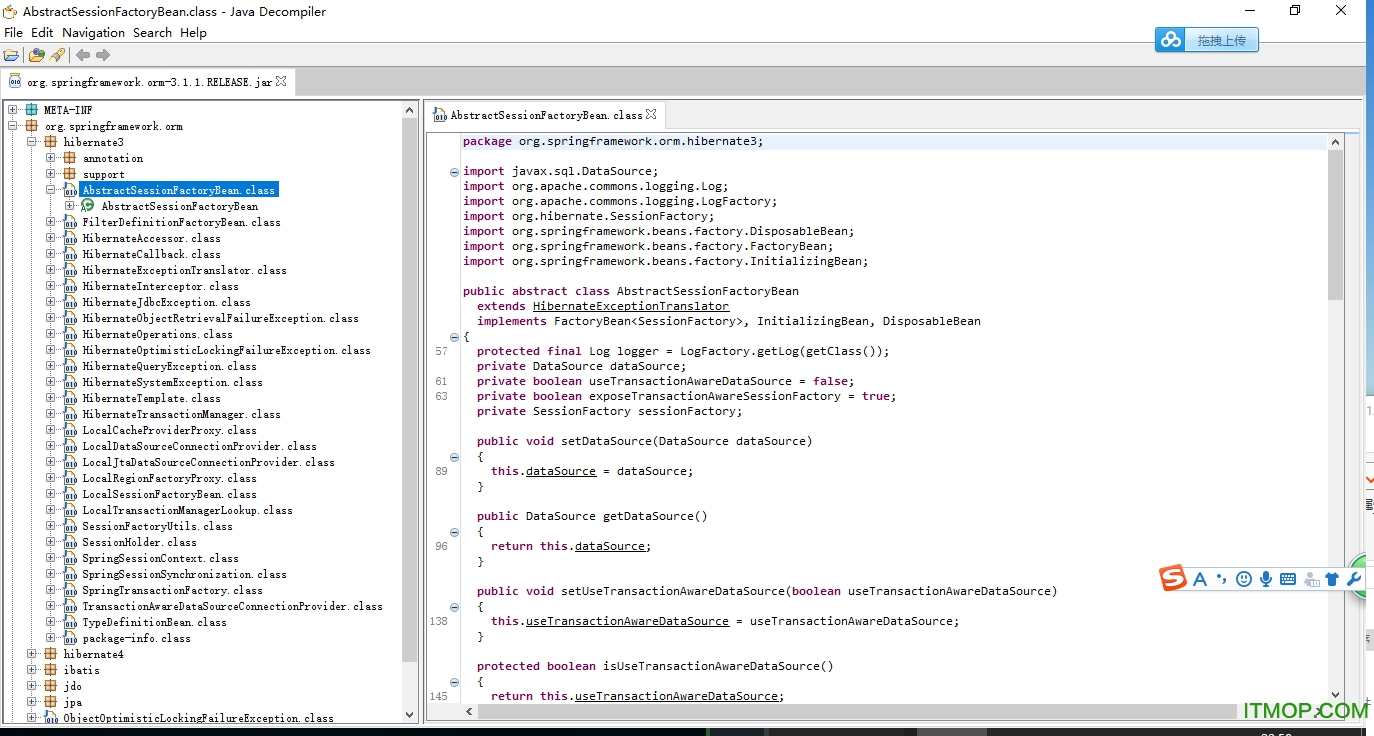Open the Sogou emoji picker icon
The height and width of the screenshot is (736, 1374).
(1243, 578)
